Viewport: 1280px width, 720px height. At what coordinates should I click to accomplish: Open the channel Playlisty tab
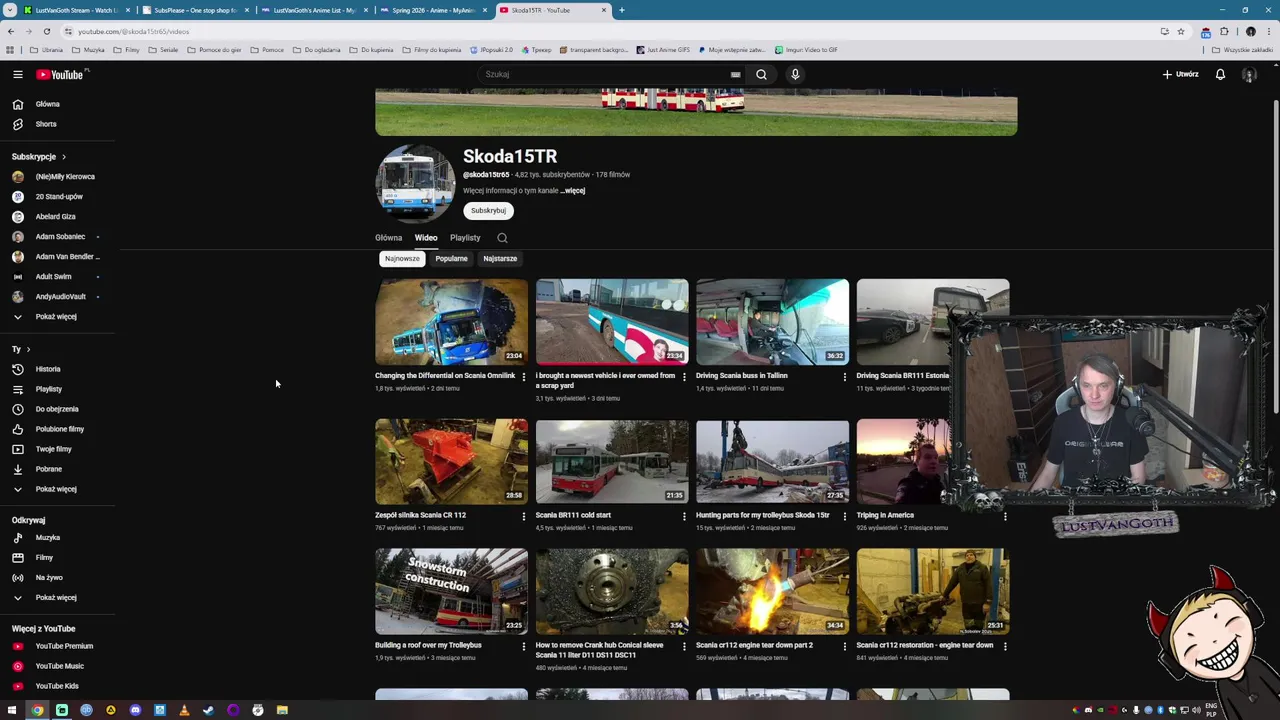point(465,238)
